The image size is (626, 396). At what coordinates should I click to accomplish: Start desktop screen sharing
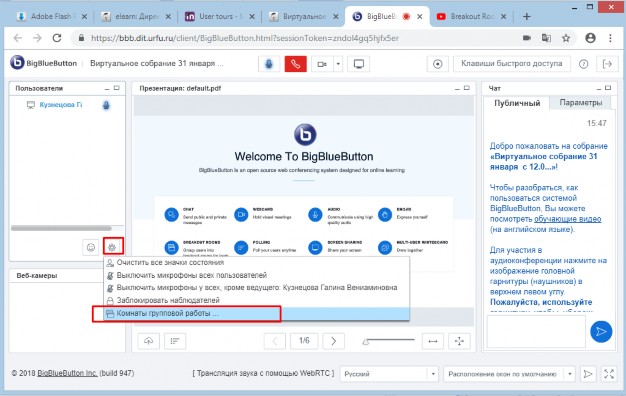point(359,64)
